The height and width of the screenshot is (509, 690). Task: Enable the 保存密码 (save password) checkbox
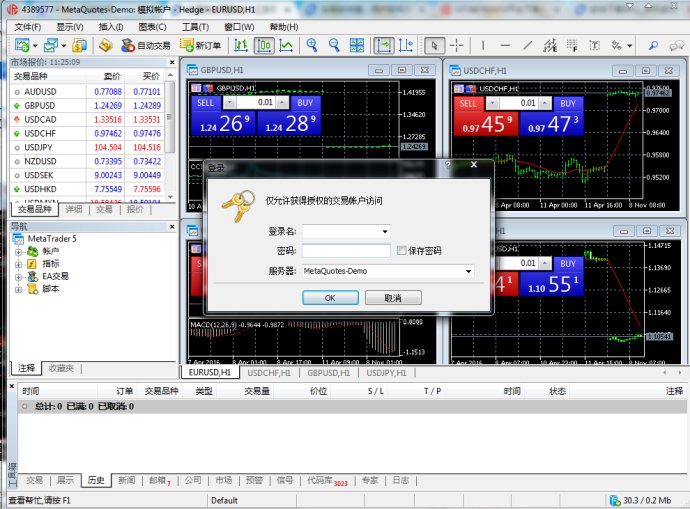click(x=402, y=250)
